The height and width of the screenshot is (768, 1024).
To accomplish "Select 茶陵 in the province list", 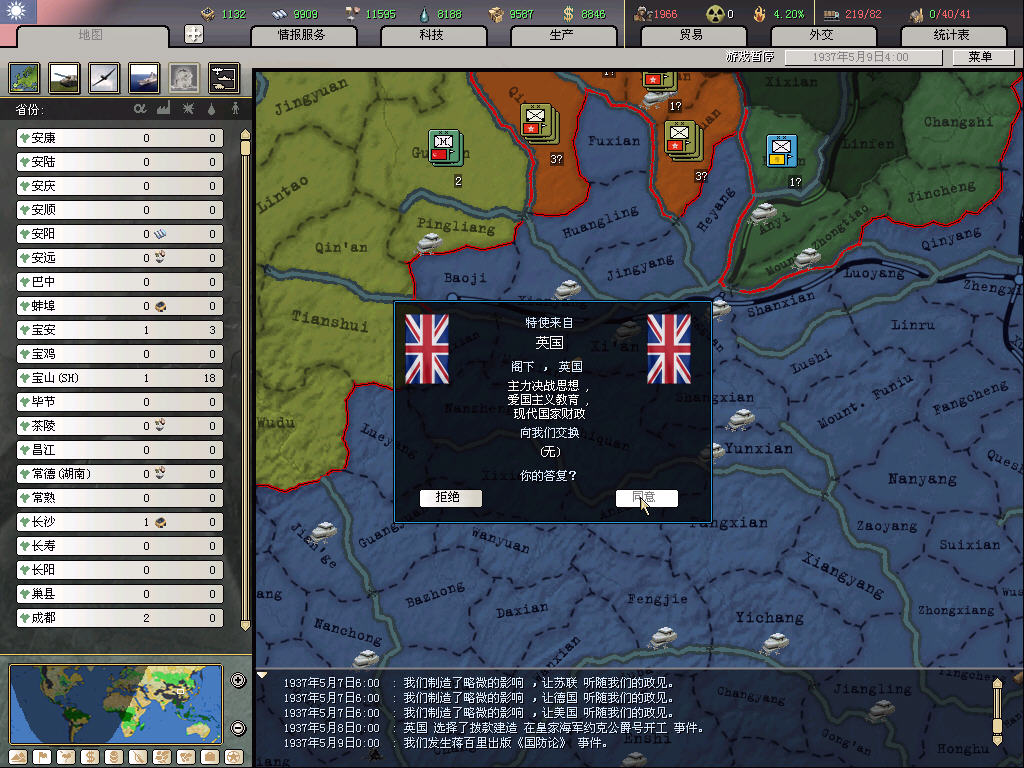I will [x=120, y=426].
